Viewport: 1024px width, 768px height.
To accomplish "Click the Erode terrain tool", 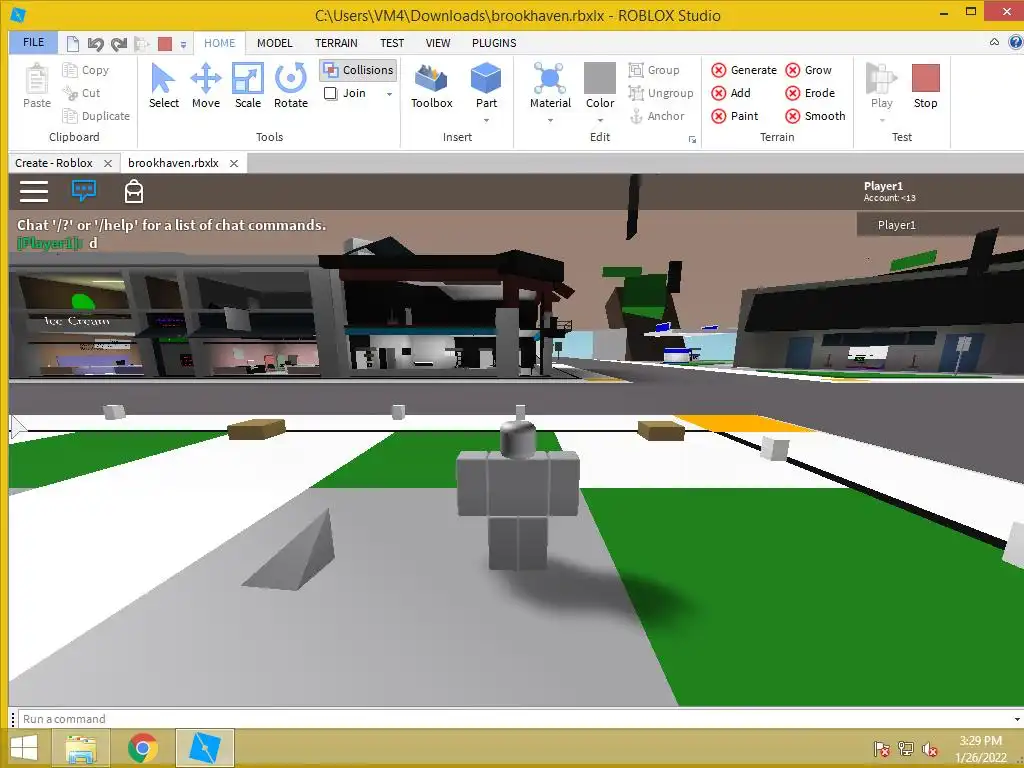I will (810, 93).
